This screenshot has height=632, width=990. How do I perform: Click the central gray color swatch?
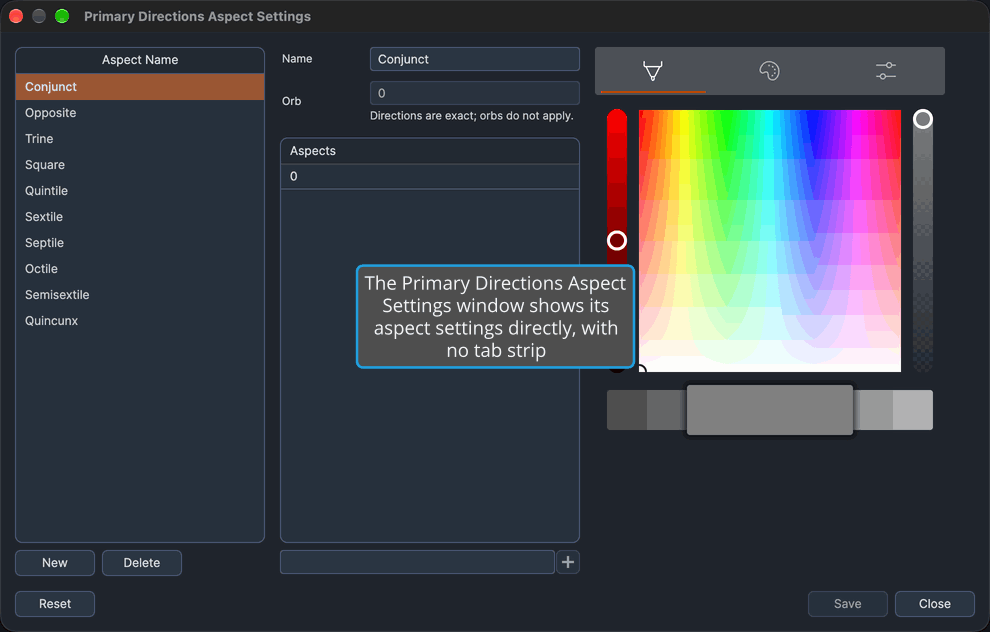click(x=770, y=410)
